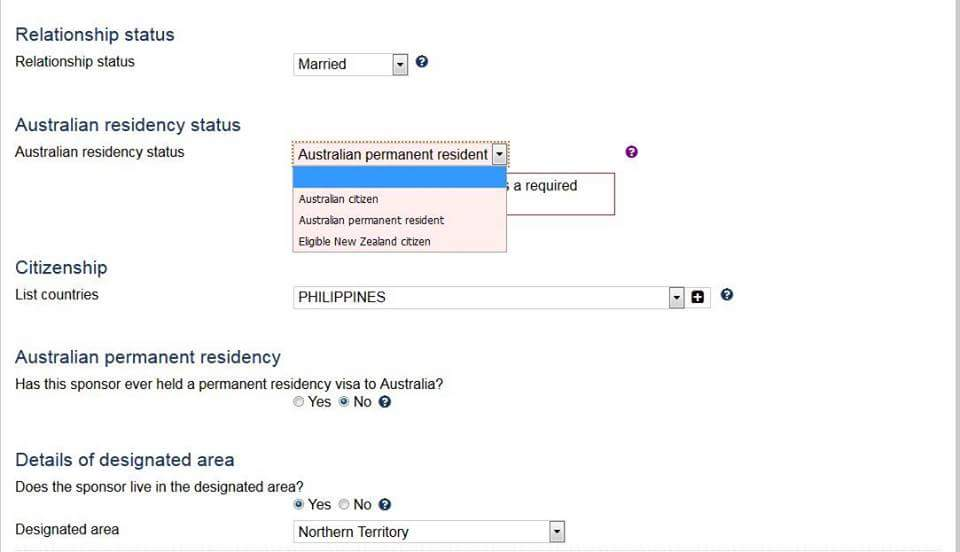Open the Designated area Northern Territory dropdown

[x=557, y=532]
